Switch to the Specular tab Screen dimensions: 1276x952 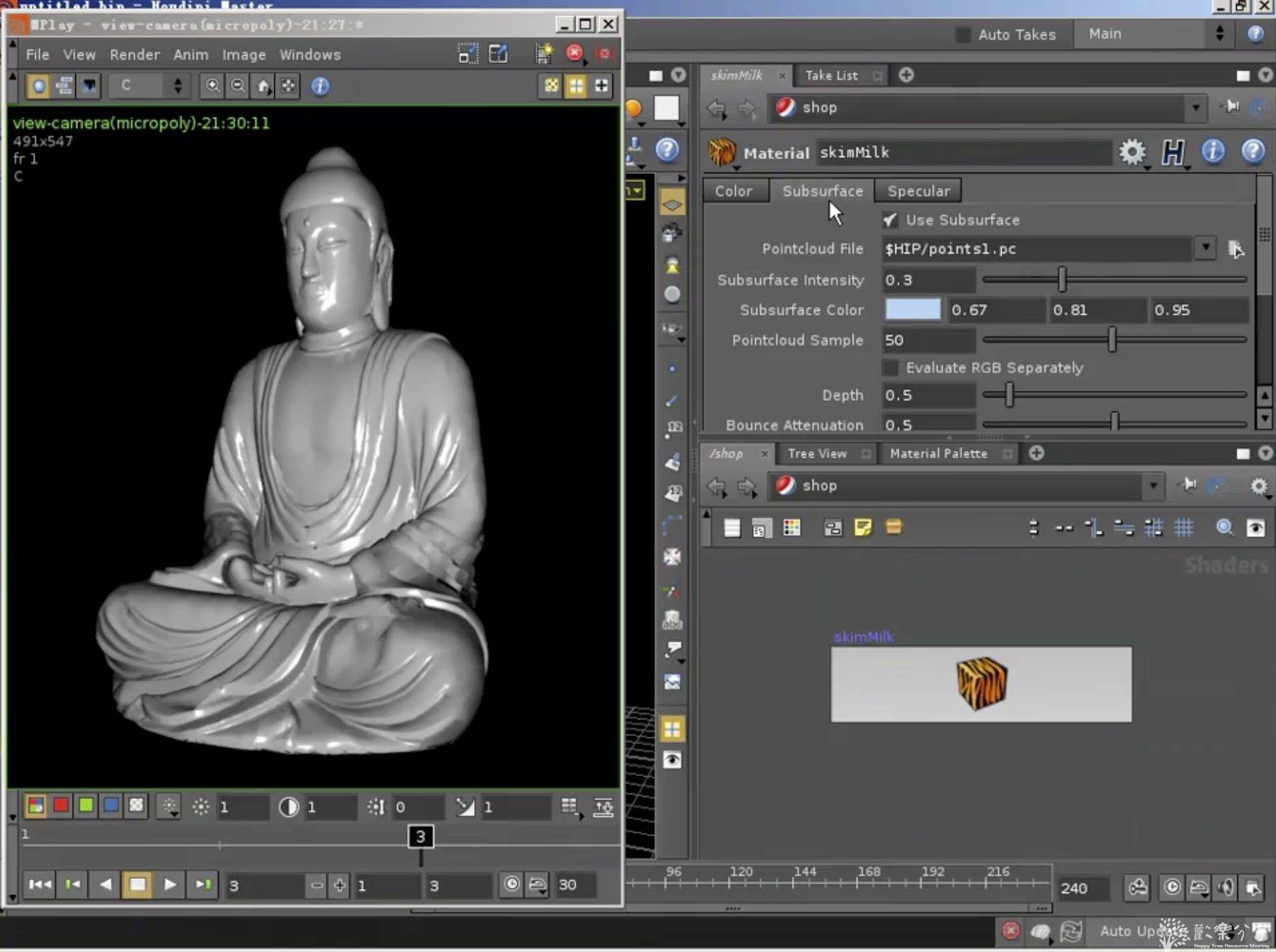(918, 191)
